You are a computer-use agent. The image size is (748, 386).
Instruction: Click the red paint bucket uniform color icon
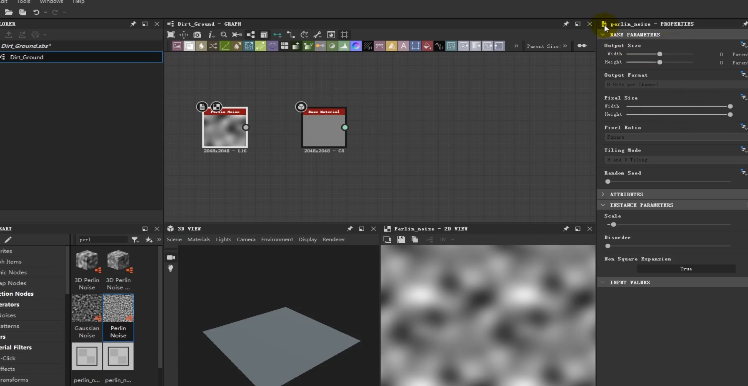click(x=427, y=46)
